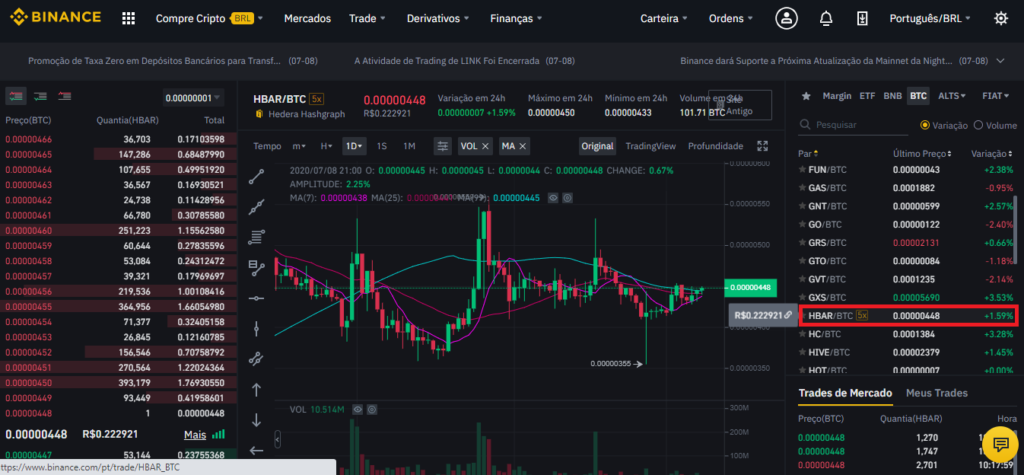The height and width of the screenshot is (475, 1024).
Task: Click the Hedera Hashgraph info icon
Action: click(x=259, y=114)
